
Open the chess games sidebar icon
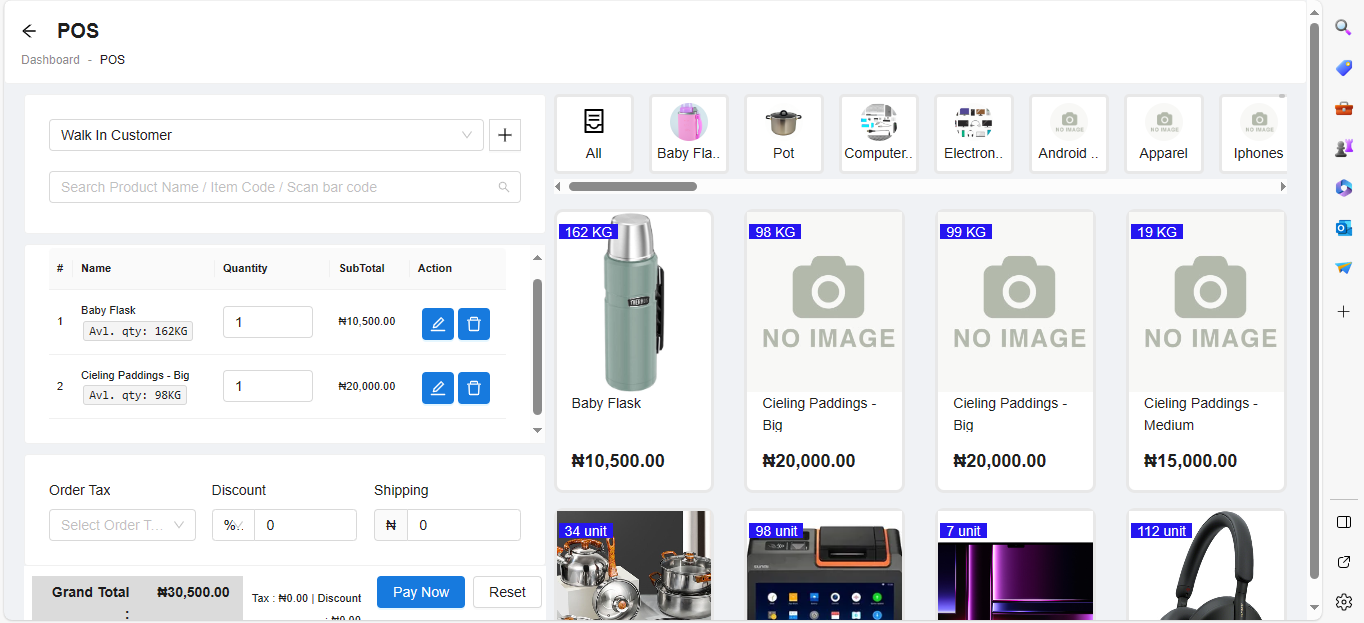pyautogui.click(x=1343, y=147)
